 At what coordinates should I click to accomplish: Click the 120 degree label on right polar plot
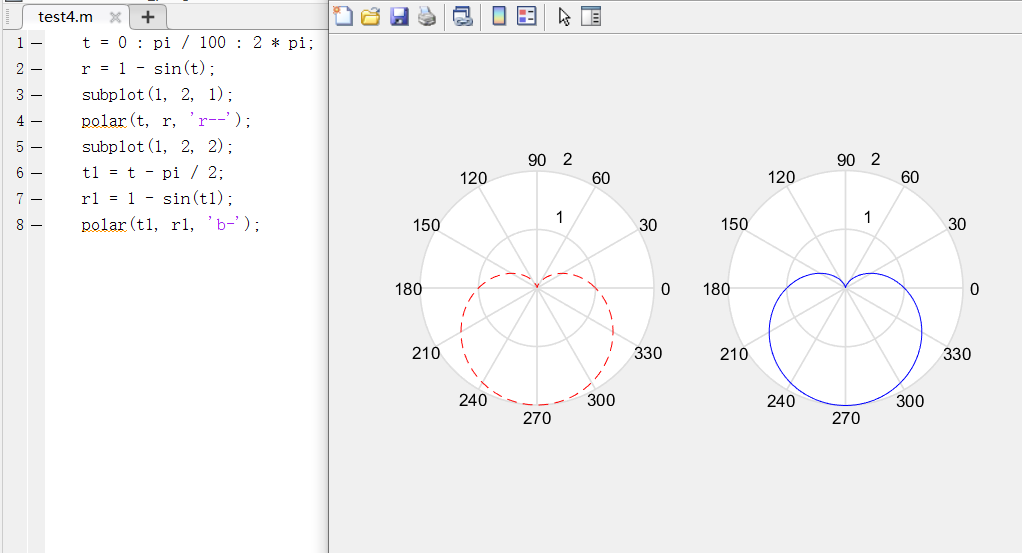[781, 177]
